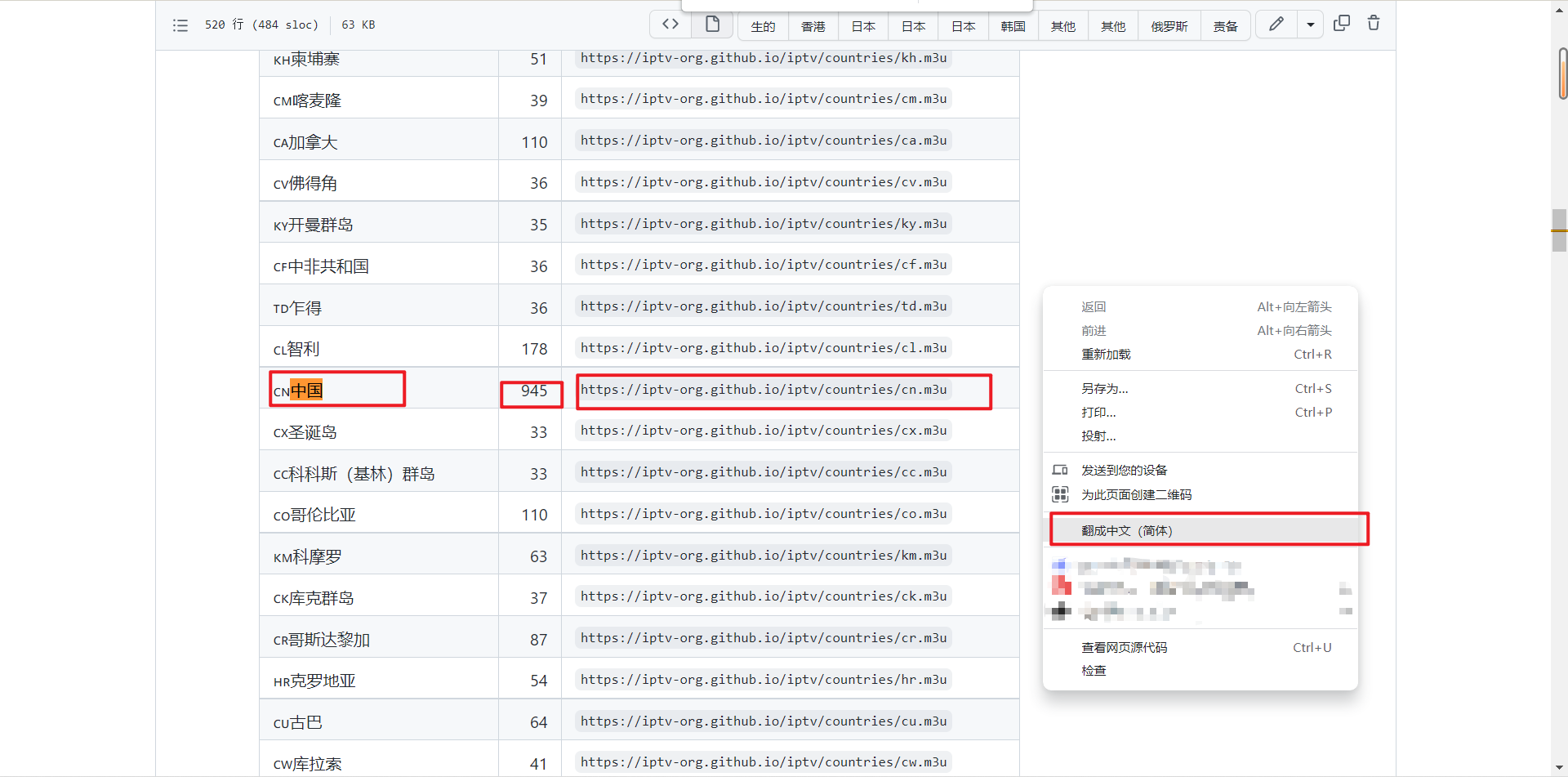Click the pencil edit file icon

[x=1276, y=25]
